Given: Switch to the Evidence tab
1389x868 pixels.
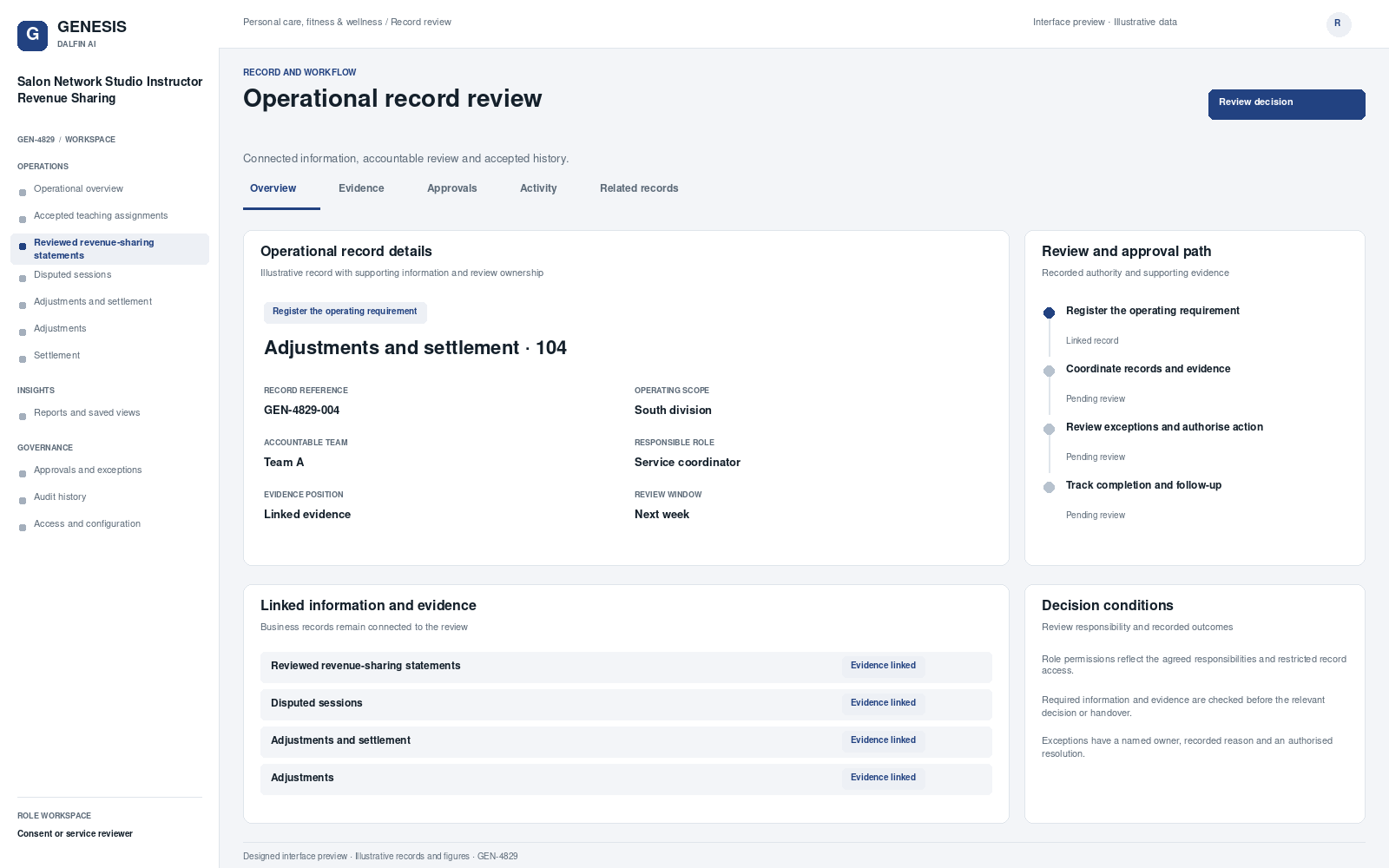Looking at the screenshot, I should point(361,188).
